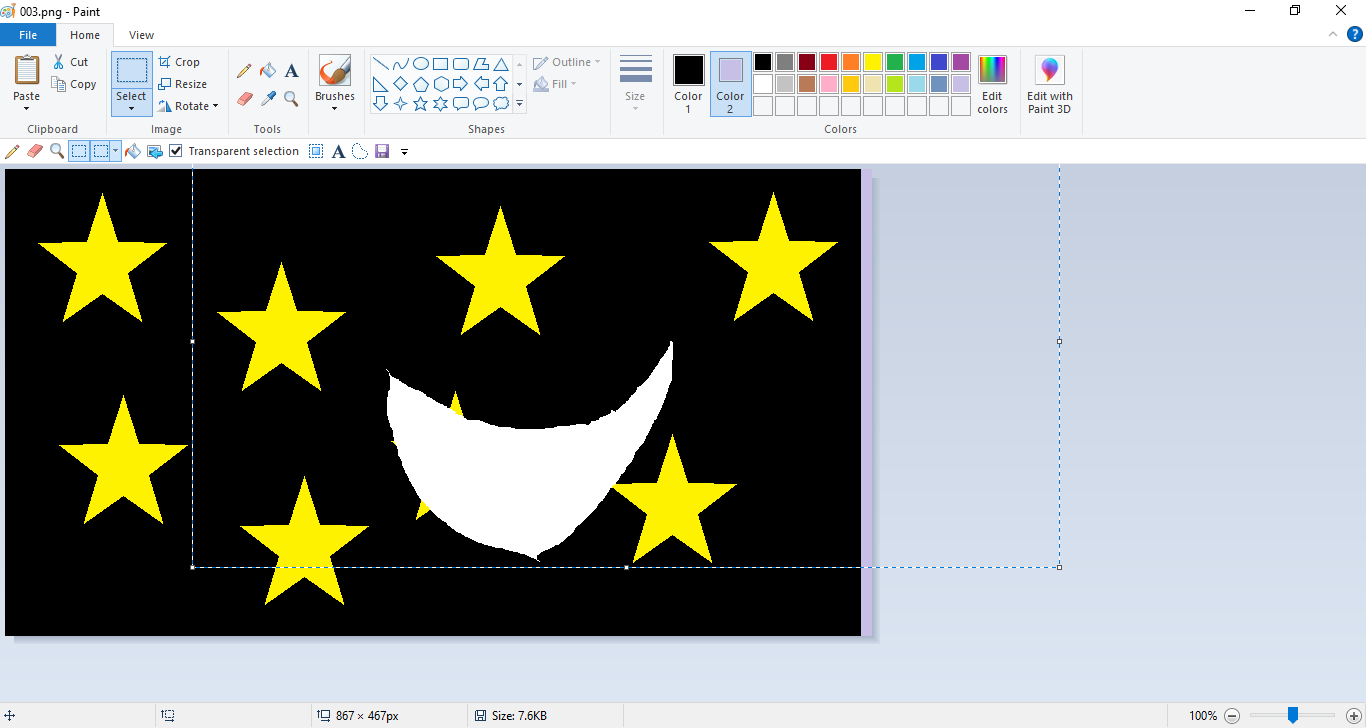
Task: Choose the Text tool in Tools group
Action: tap(291, 71)
